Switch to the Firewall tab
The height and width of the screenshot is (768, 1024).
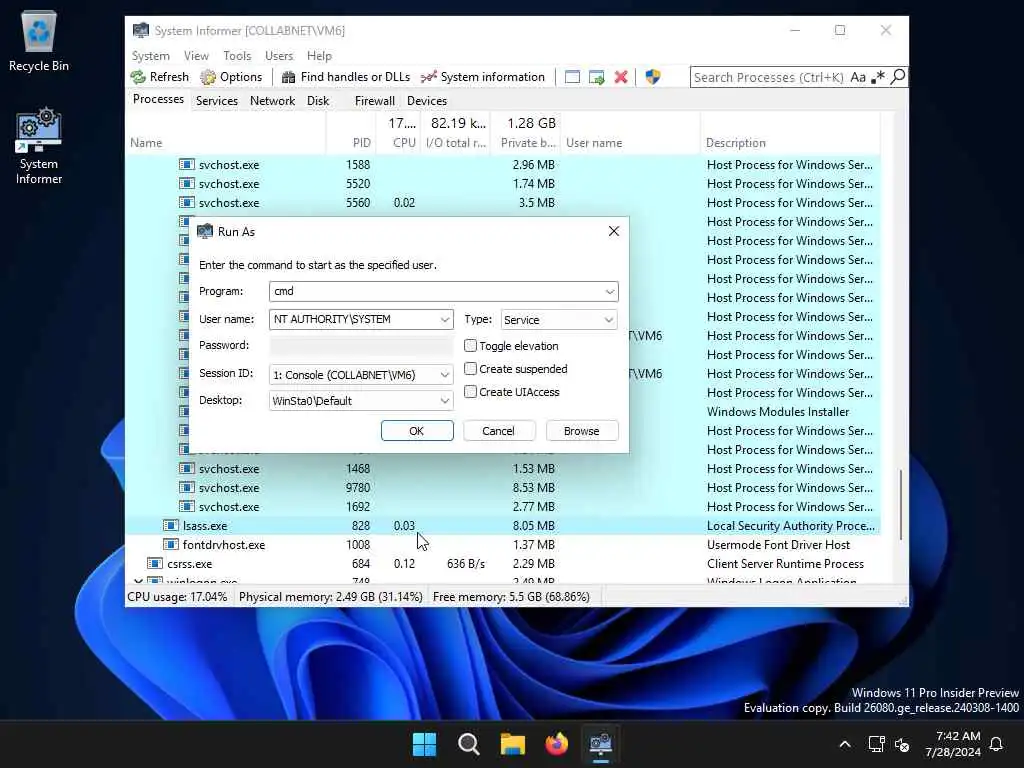click(375, 101)
